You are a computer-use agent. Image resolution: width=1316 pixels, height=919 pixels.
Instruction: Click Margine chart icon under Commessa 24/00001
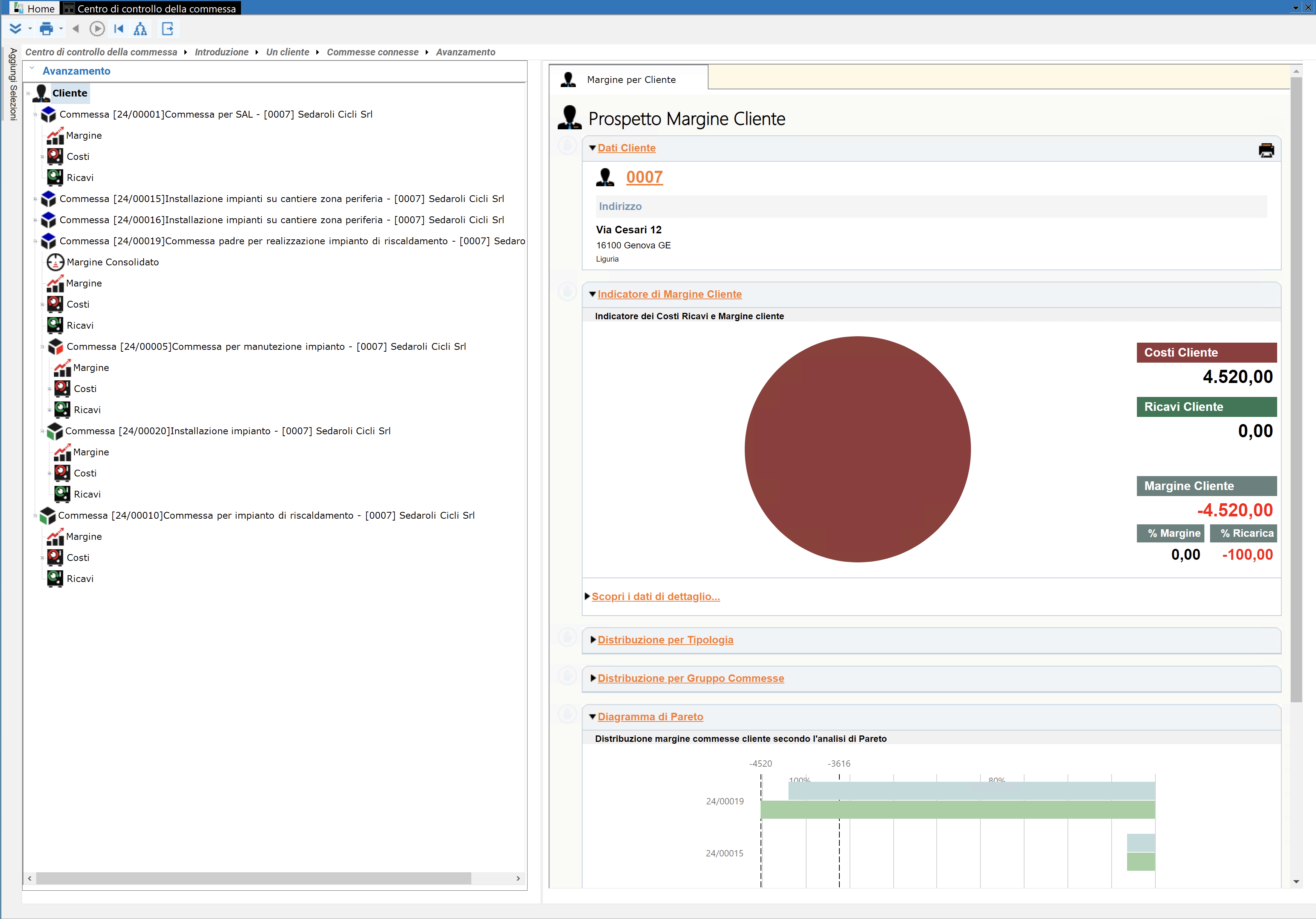point(55,136)
